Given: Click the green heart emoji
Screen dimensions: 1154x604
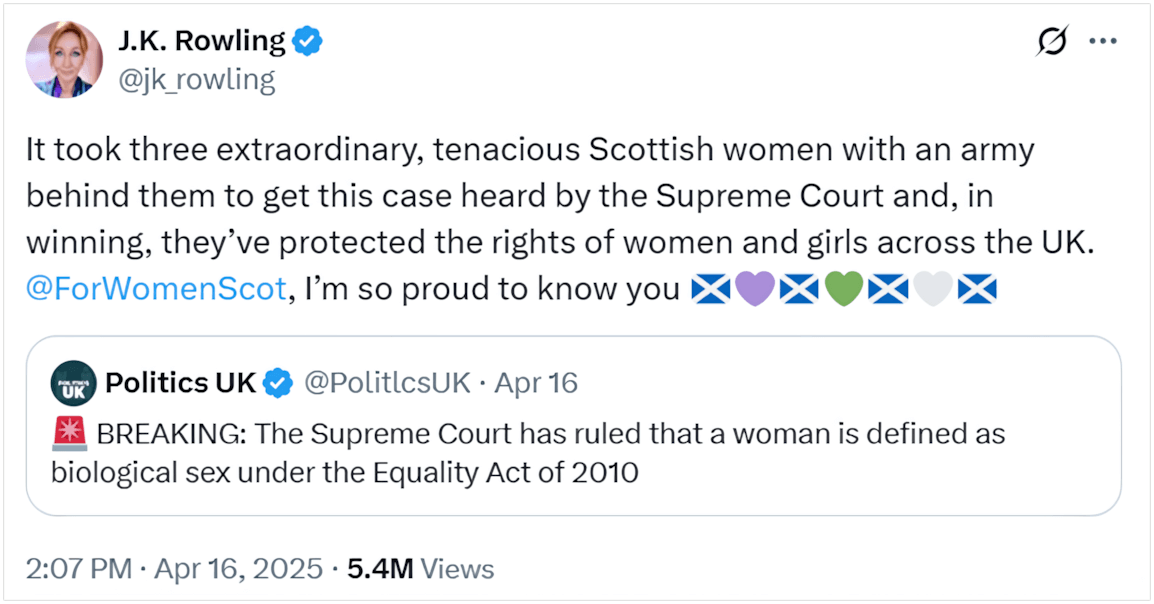Looking at the screenshot, I should (843, 291).
